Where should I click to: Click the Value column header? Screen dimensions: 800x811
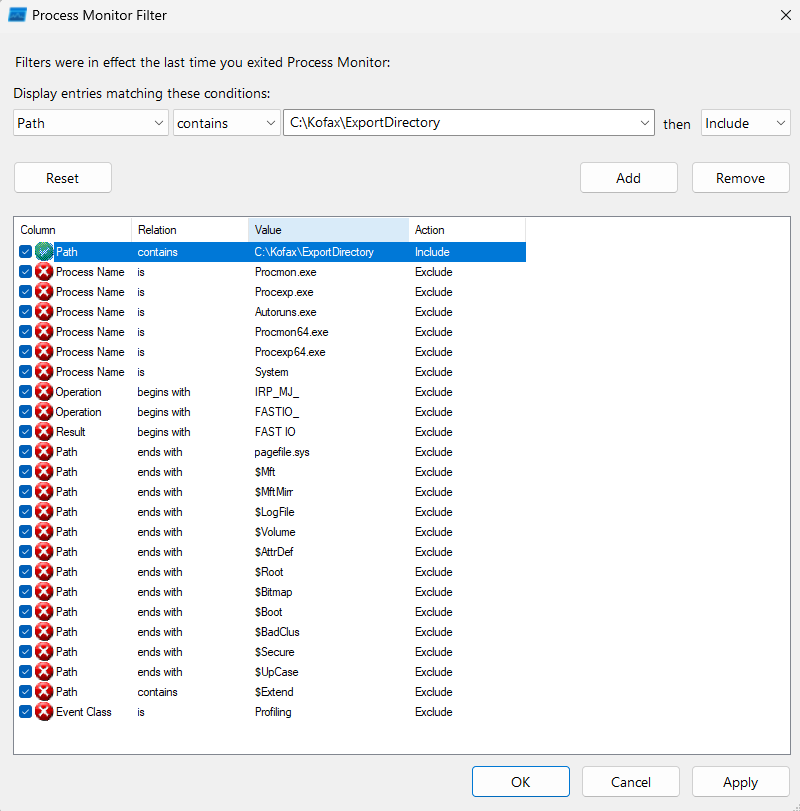(x=328, y=230)
